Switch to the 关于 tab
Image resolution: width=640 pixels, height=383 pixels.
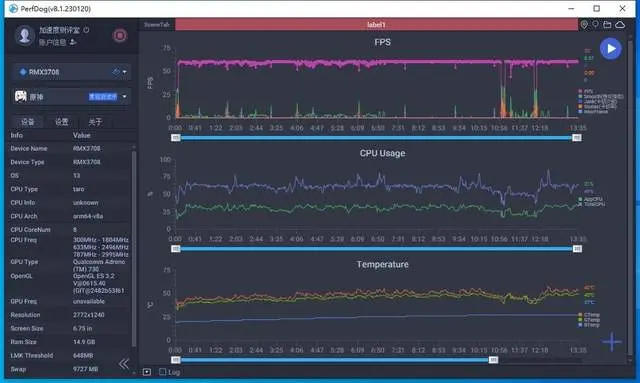[x=95, y=122]
